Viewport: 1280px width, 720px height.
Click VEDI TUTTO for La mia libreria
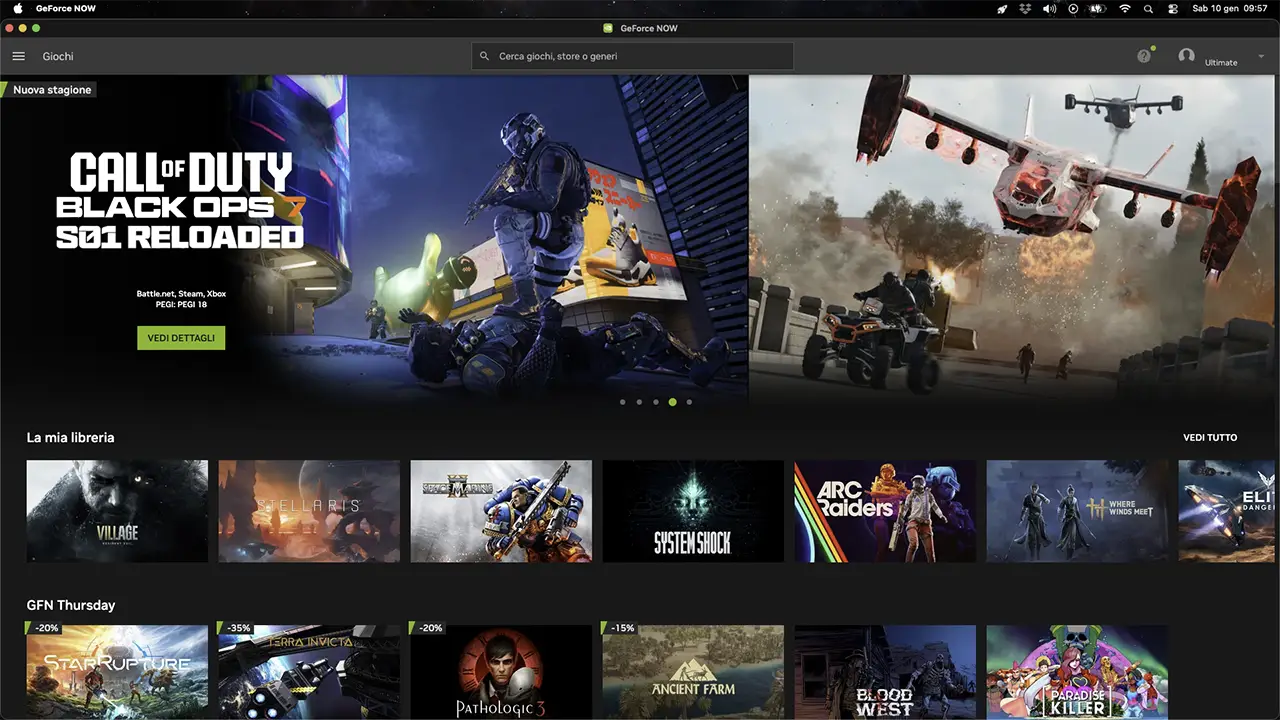click(x=1208, y=437)
